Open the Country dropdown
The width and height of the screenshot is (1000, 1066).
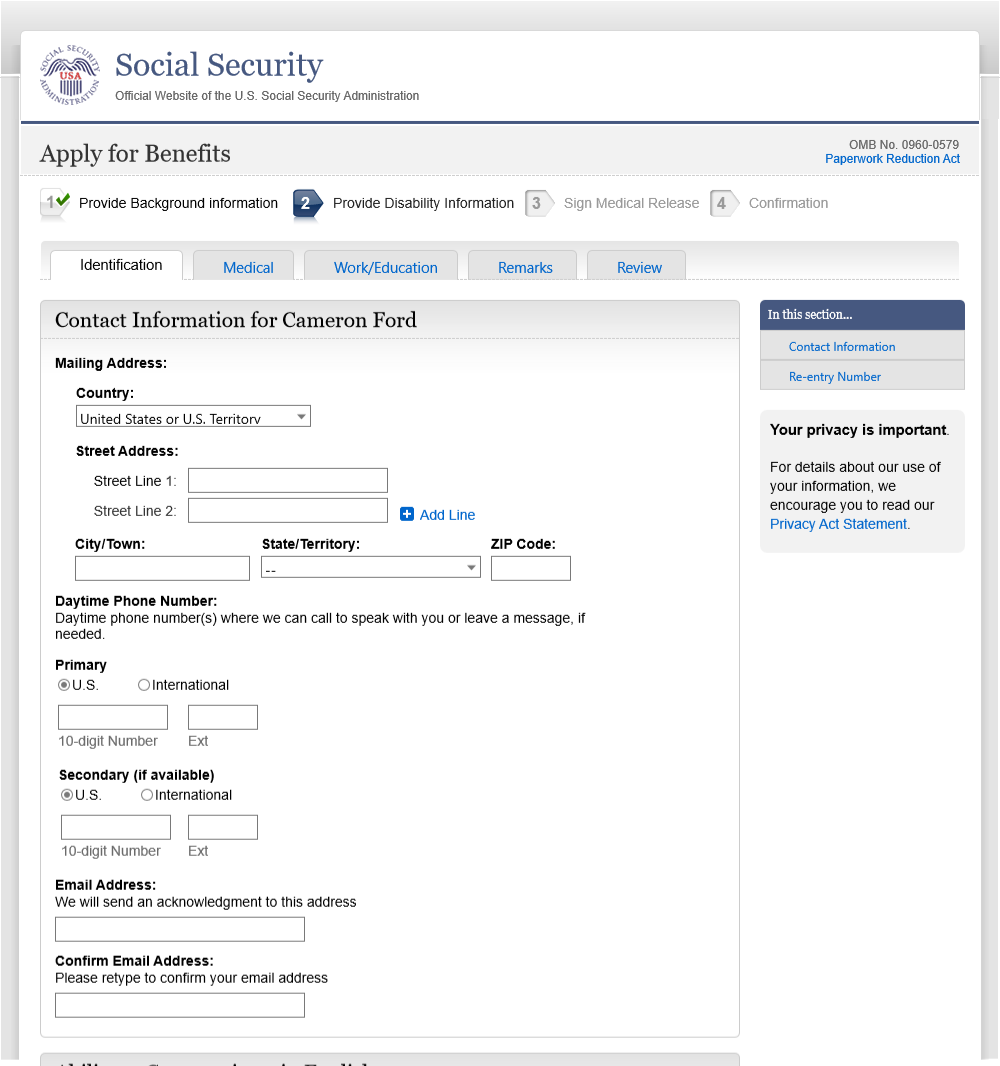coord(193,417)
